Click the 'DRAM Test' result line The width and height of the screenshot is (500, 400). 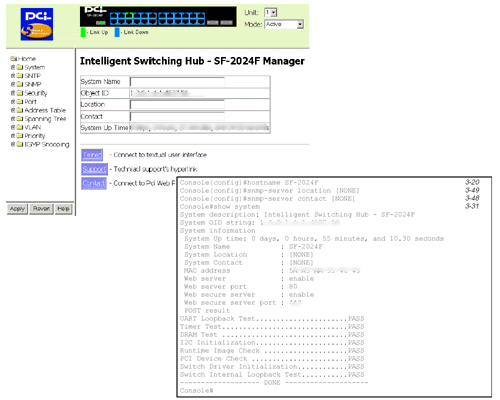272,335
